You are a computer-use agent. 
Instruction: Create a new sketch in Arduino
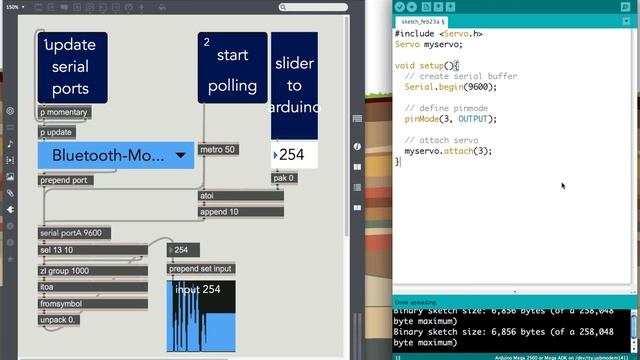(x=426, y=7)
